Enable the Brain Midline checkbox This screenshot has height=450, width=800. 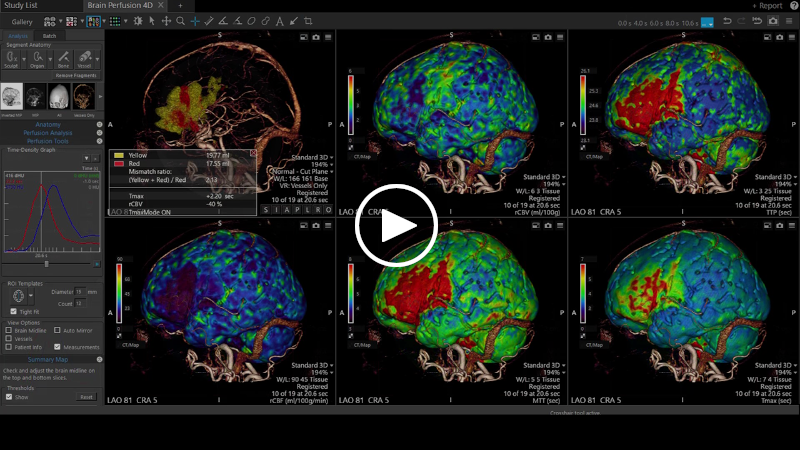tap(9, 330)
